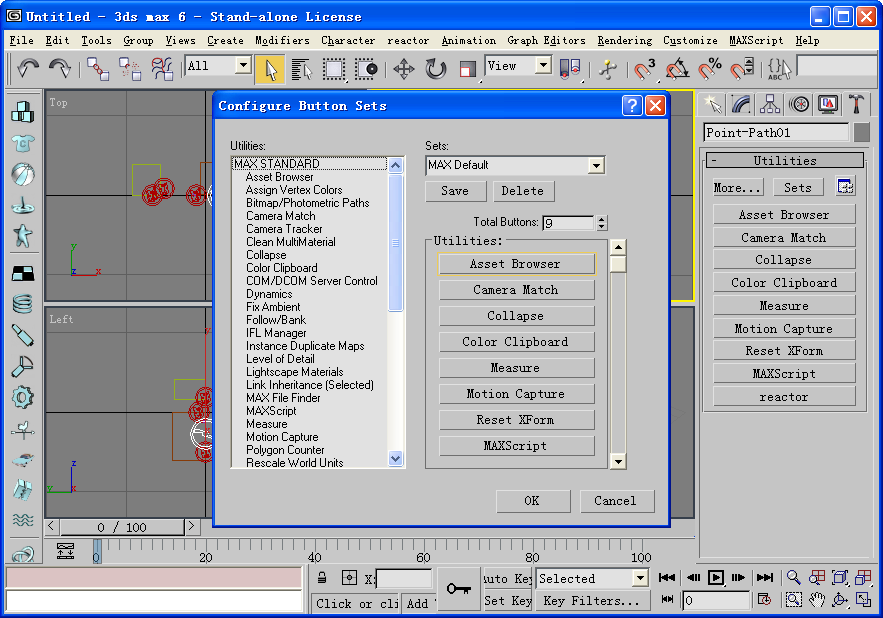
Task: Open Select by Name list icon
Action: pos(302,69)
